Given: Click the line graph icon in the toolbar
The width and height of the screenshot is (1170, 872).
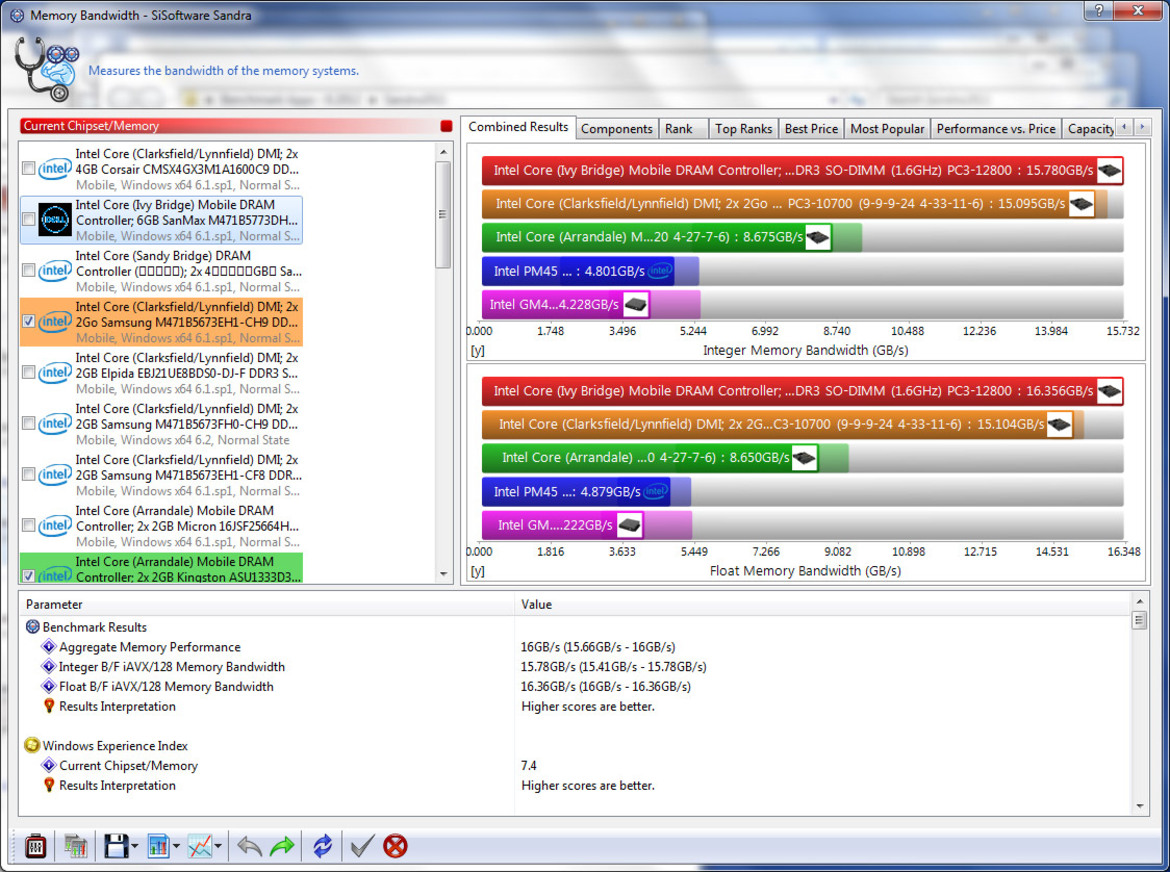Looking at the screenshot, I should tap(199, 846).
